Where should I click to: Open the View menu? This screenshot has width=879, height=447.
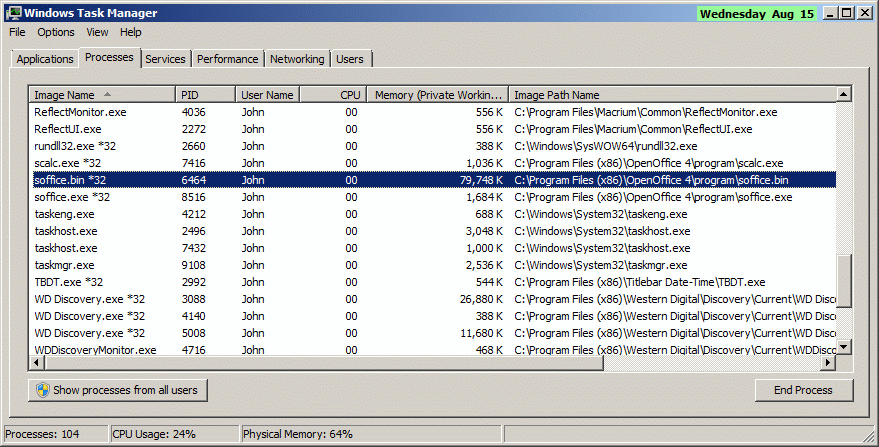pyautogui.click(x=97, y=32)
